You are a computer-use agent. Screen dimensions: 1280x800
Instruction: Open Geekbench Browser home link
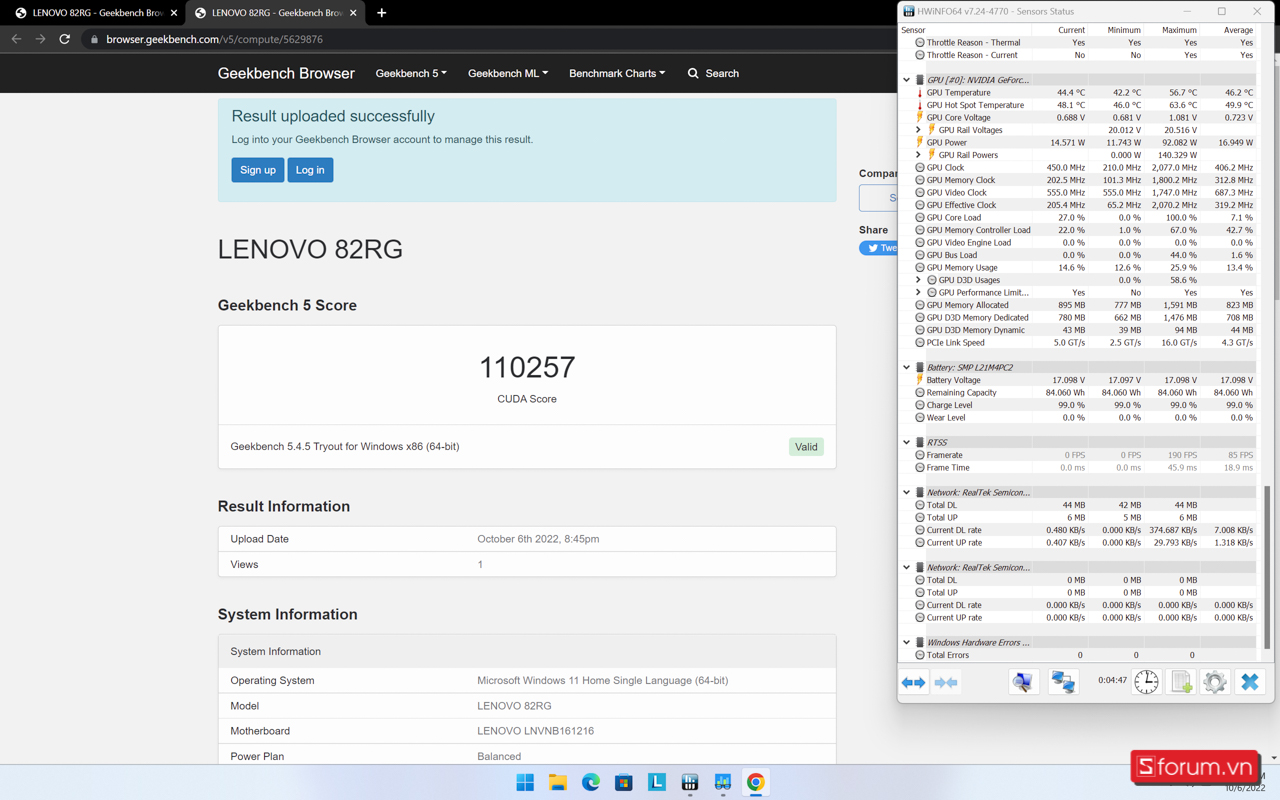[x=286, y=73]
